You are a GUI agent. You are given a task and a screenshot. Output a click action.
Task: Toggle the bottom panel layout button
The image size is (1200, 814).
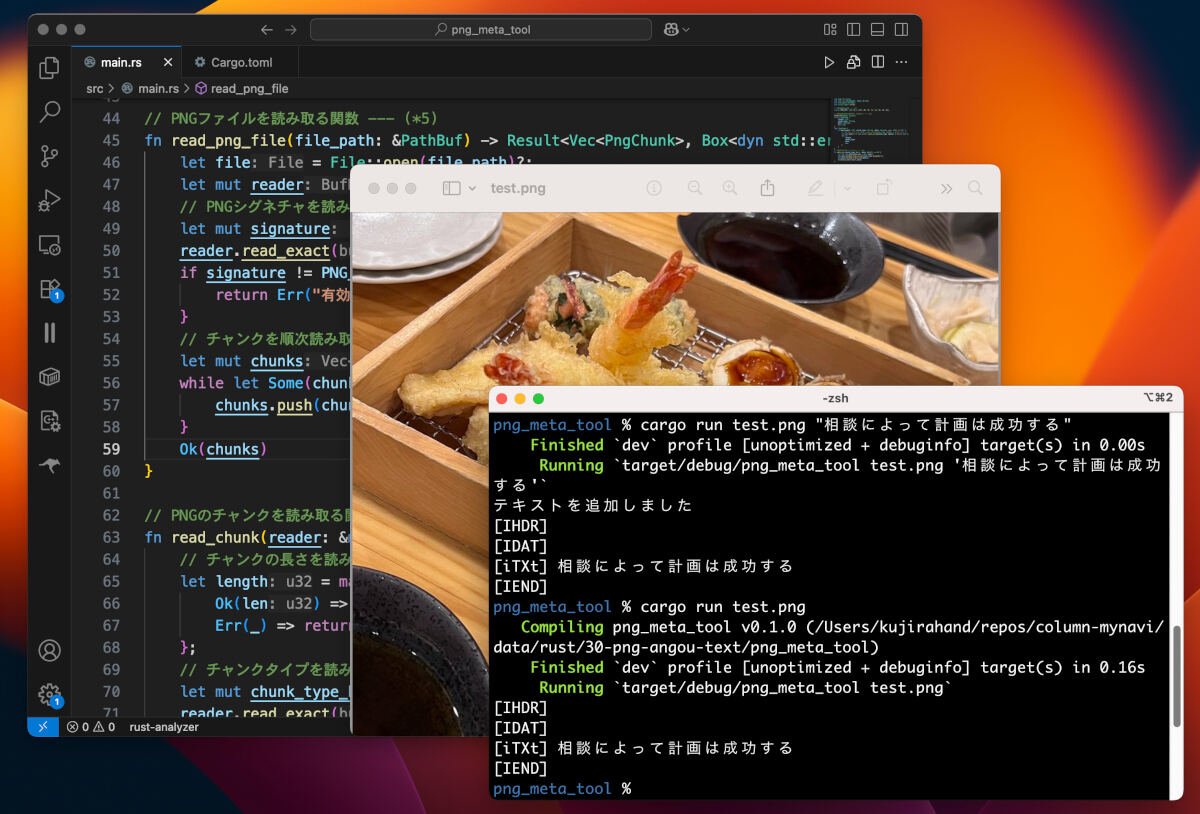pos(877,30)
